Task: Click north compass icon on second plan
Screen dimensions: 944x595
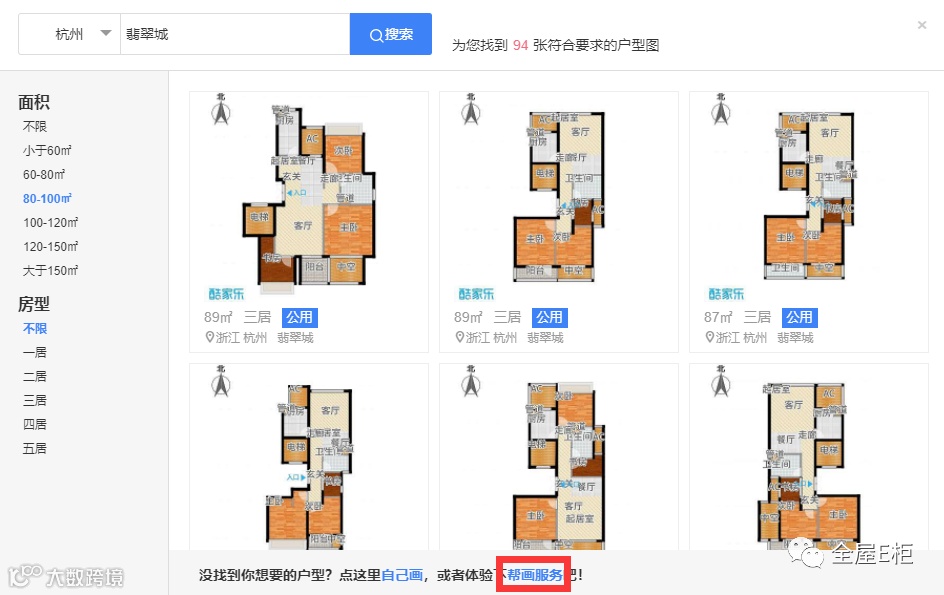Action: 471,110
